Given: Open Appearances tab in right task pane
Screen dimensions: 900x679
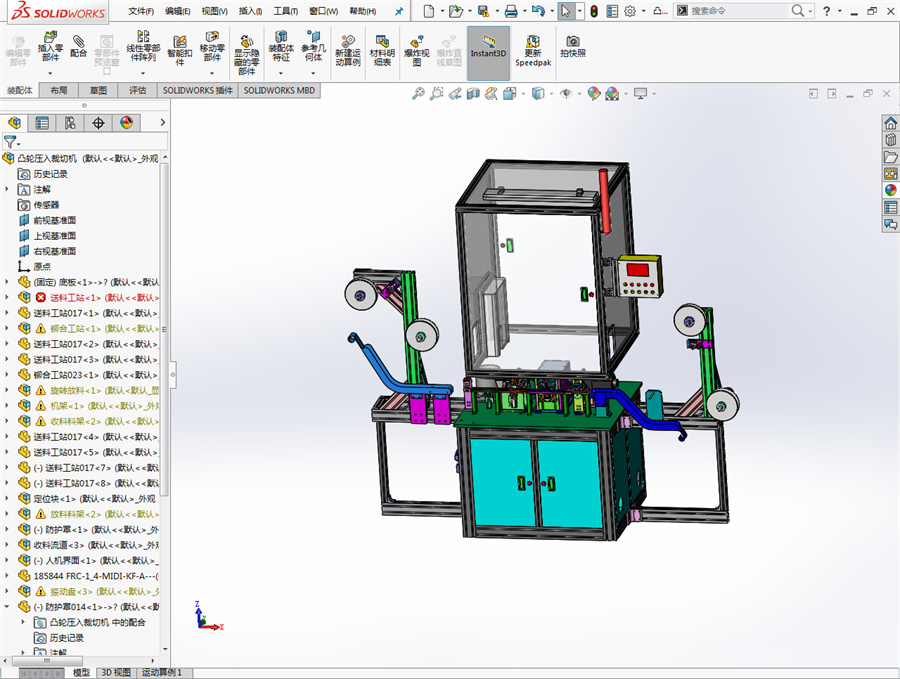Looking at the screenshot, I should pos(889,190).
